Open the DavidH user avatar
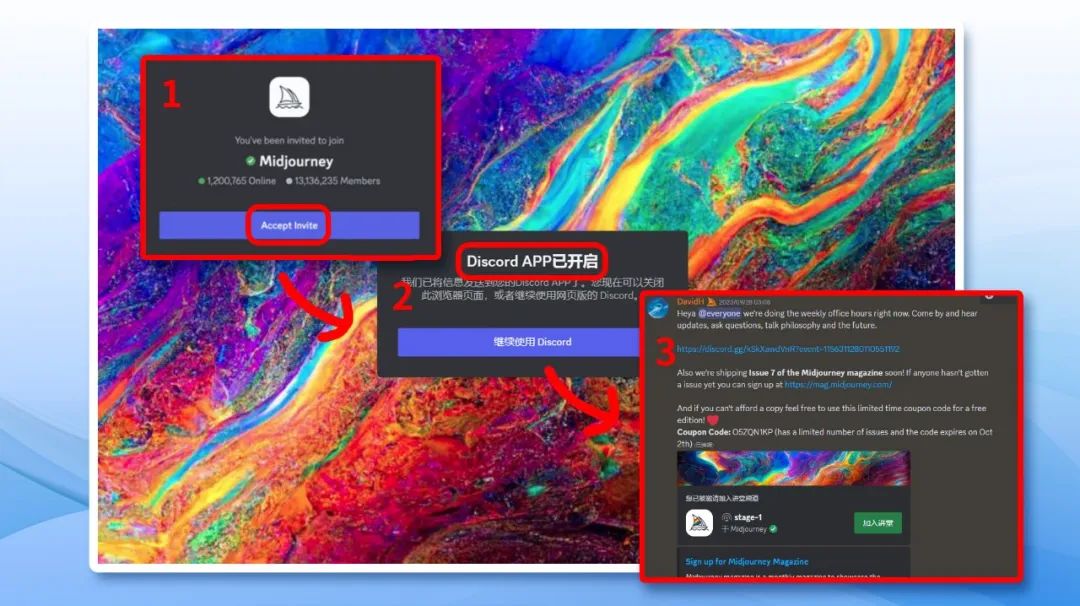 pyautogui.click(x=658, y=309)
